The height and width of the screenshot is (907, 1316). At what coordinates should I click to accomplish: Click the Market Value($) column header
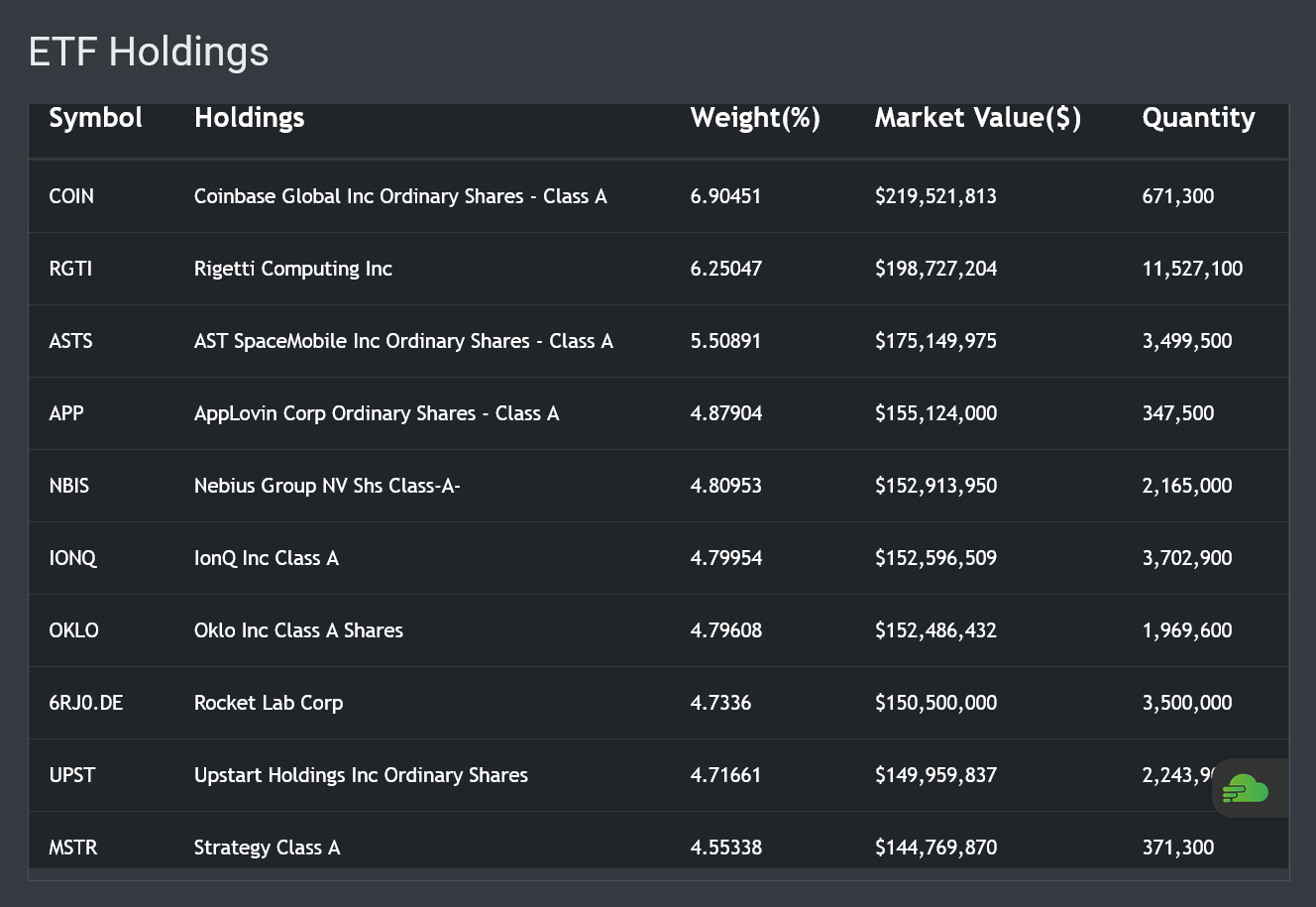pos(977,118)
